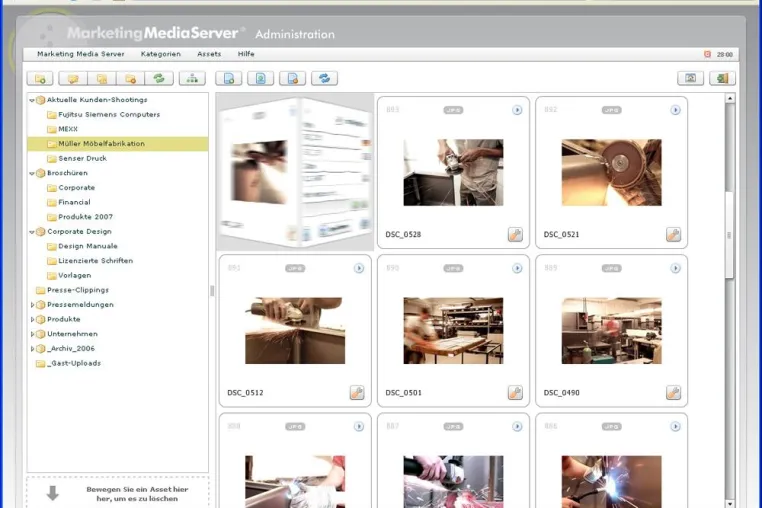Click the wrench edit icon for DSC_0528
This screenshot has height=508, width=762.
coord(515,234)
